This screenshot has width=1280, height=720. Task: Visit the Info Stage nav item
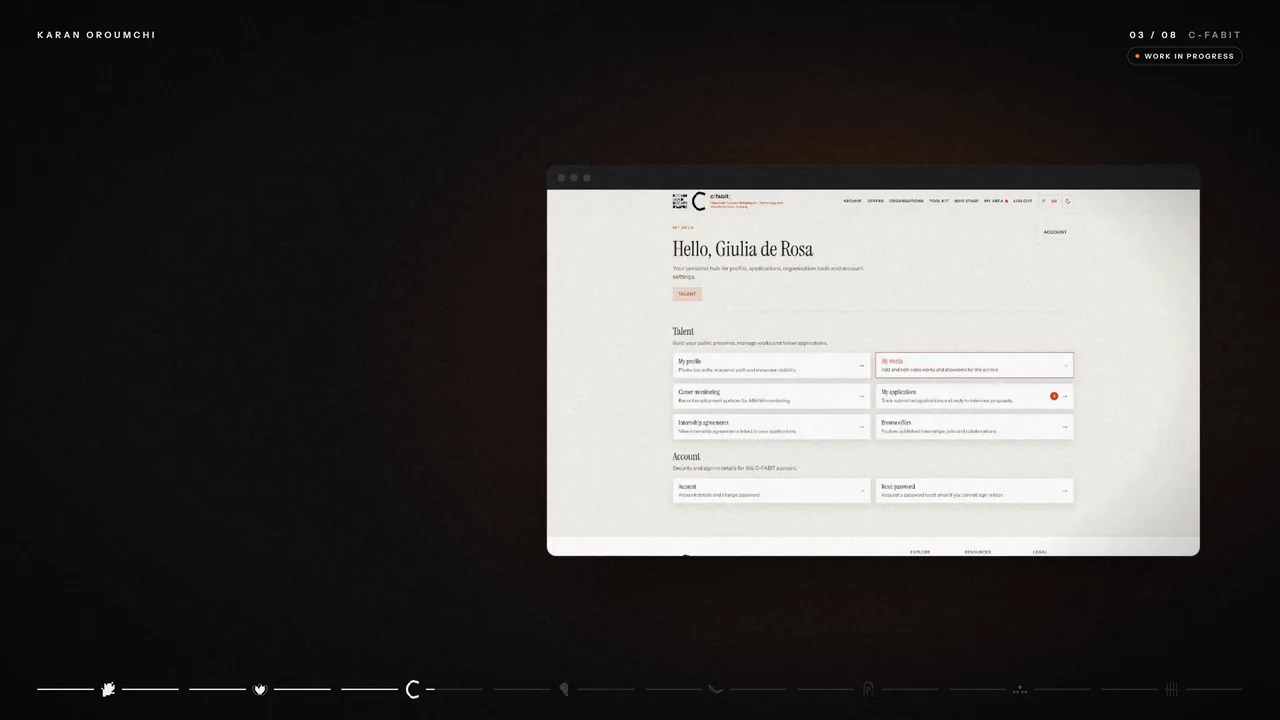click(x=966, y=201)
